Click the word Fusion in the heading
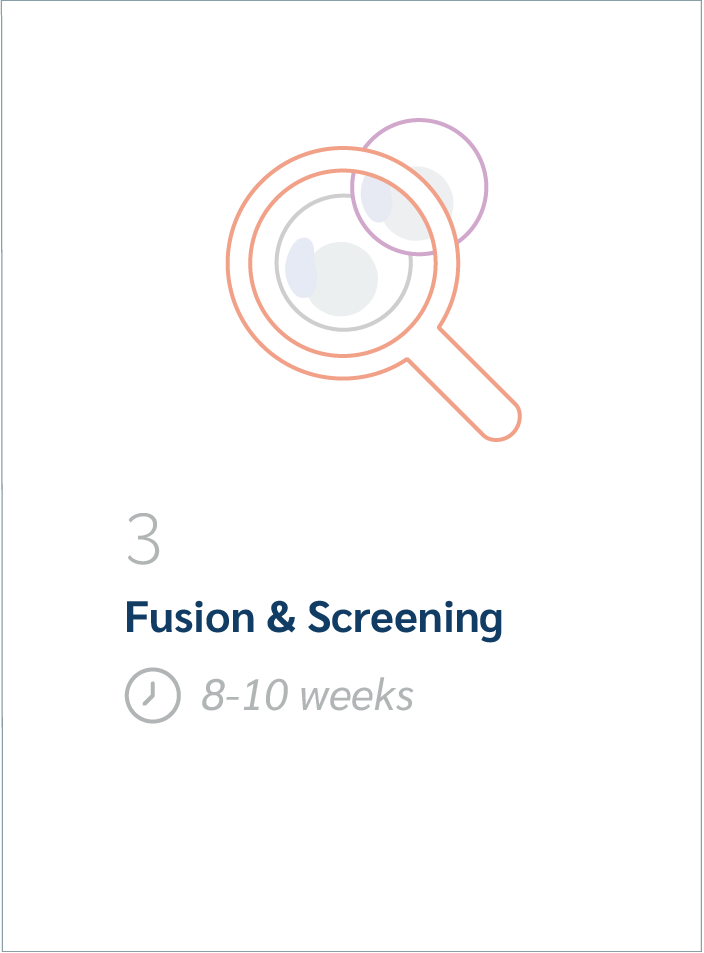Image resolution: width=704 pixels, height=953 pixels. [190, 618]
